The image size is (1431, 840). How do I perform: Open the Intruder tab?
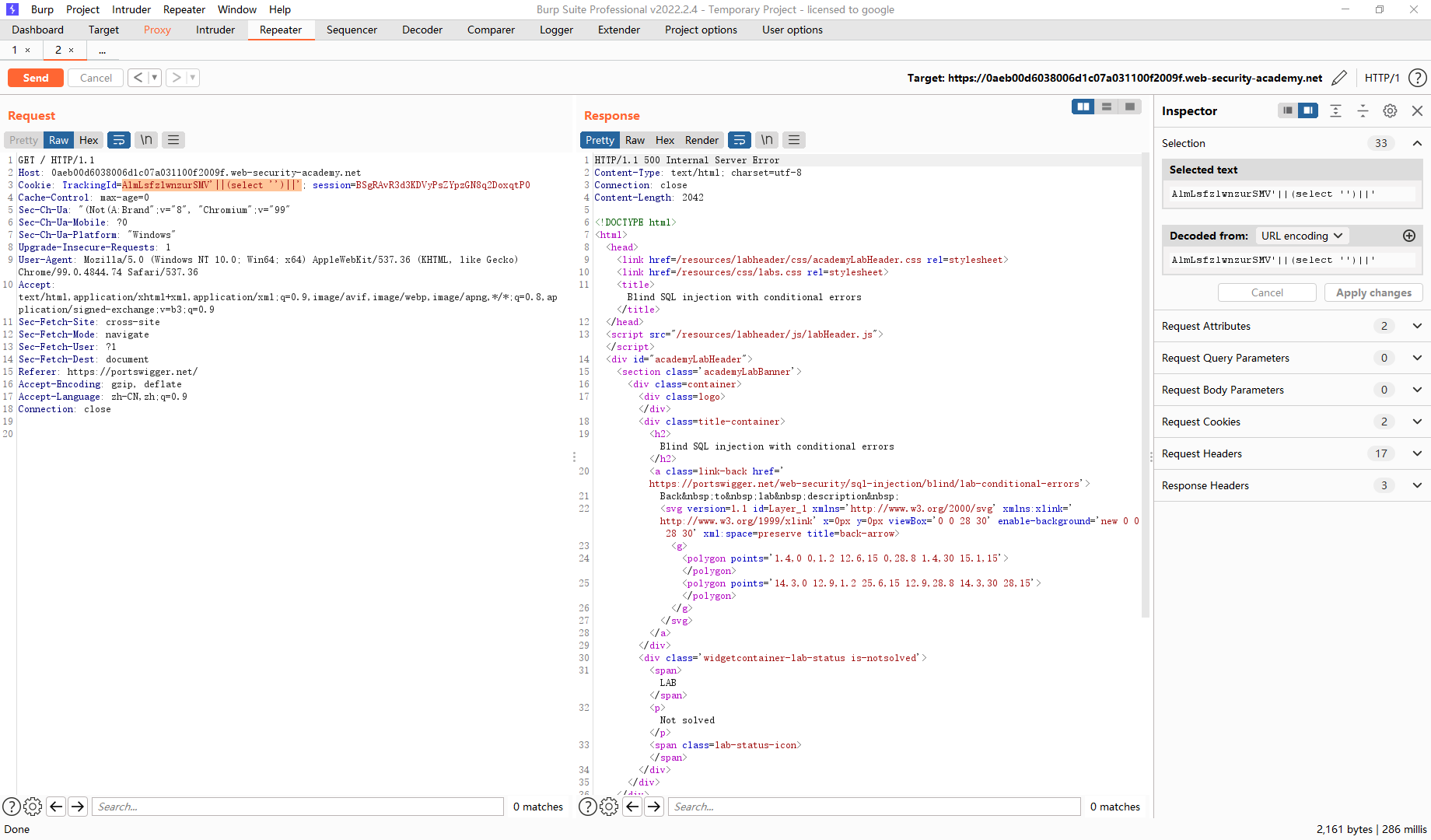coord(215,30)
